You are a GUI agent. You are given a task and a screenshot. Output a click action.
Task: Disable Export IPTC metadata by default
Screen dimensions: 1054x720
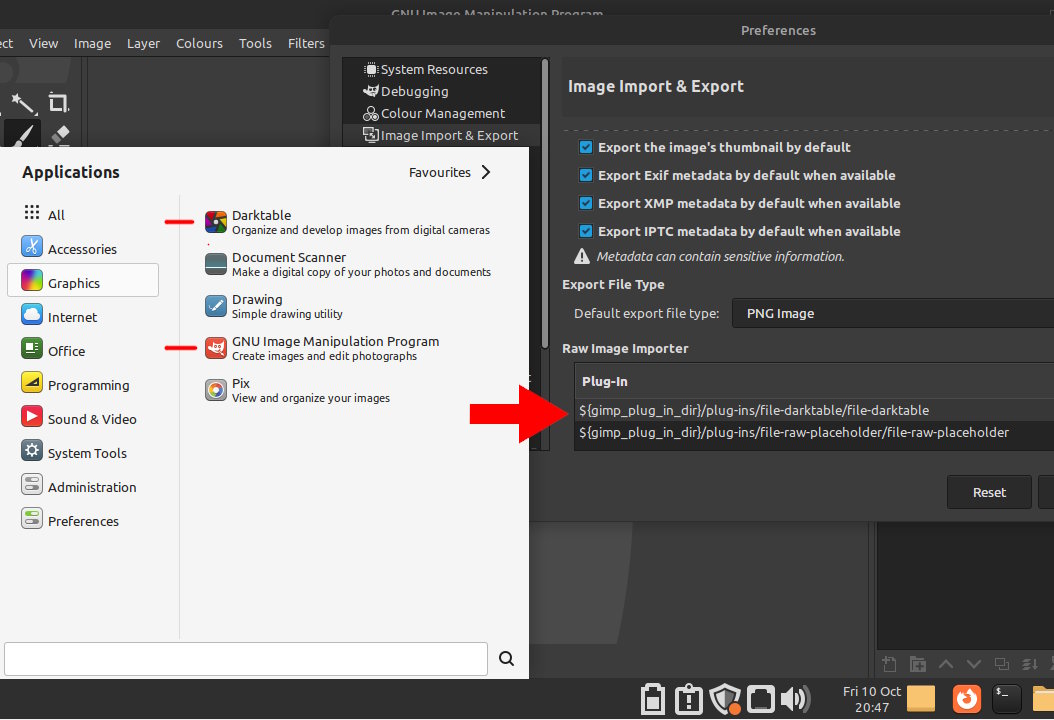[x=586, y=231]
